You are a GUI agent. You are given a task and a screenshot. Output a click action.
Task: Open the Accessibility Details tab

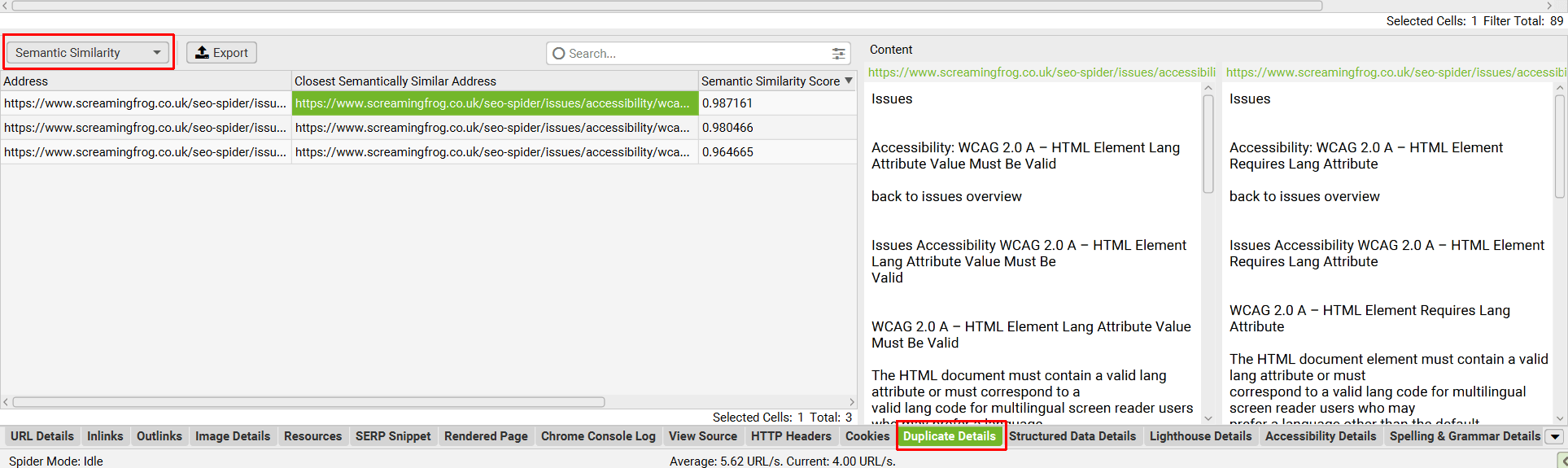point(1321,436)
